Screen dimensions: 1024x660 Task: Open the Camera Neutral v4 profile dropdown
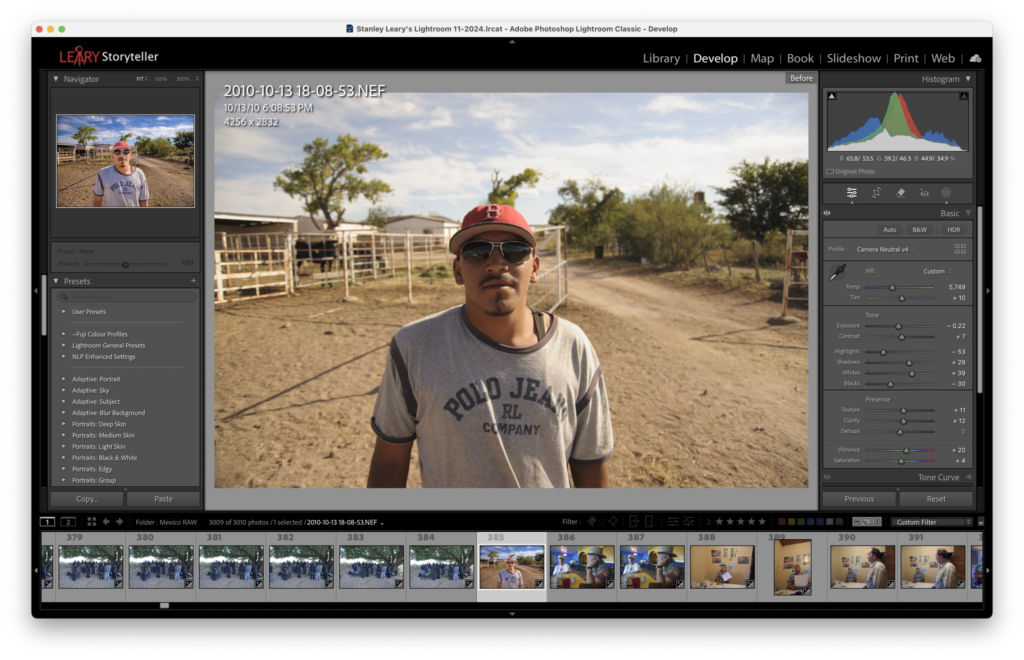click(886, 249)
